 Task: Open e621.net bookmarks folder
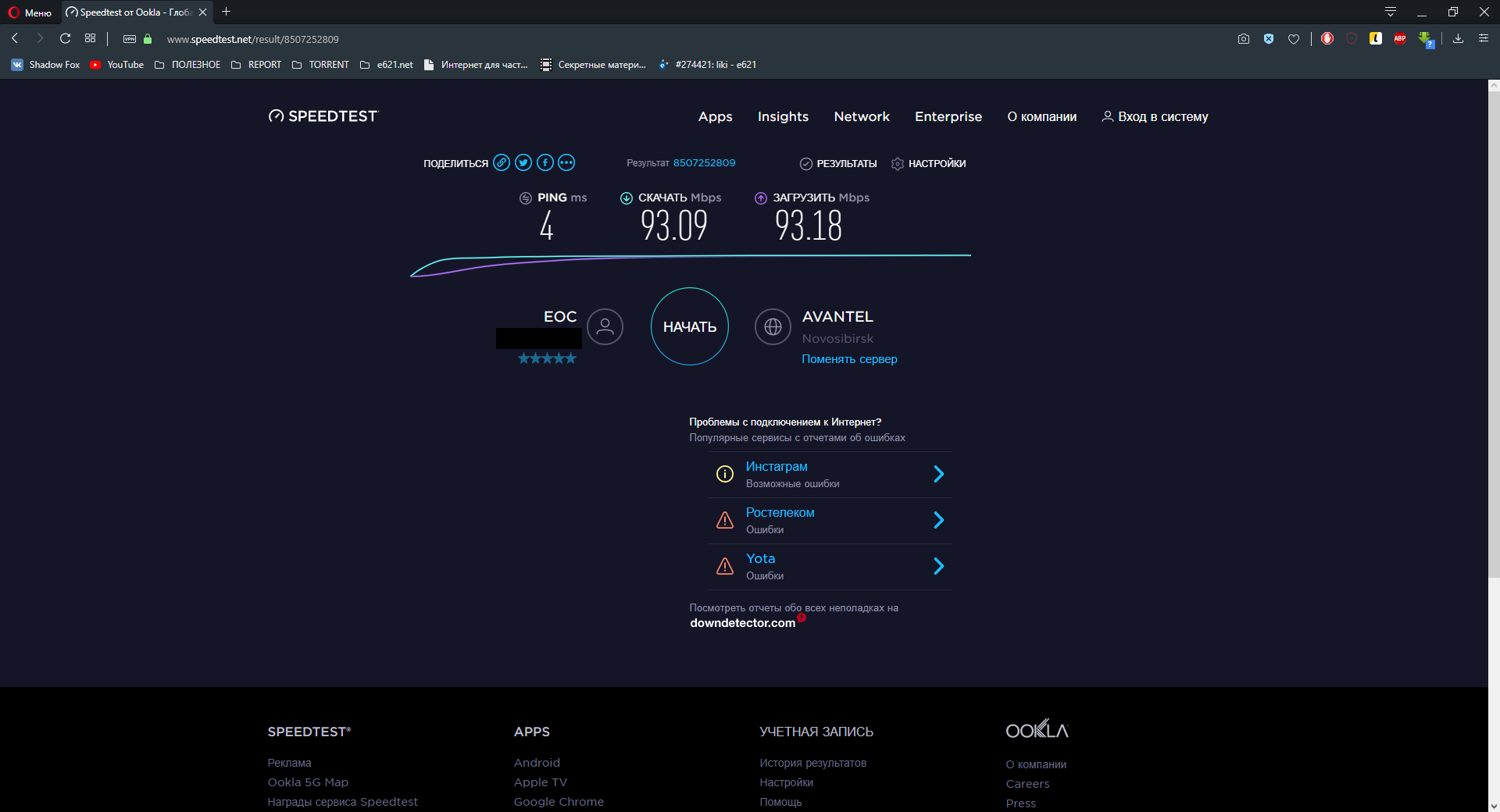tap(387, 65)
